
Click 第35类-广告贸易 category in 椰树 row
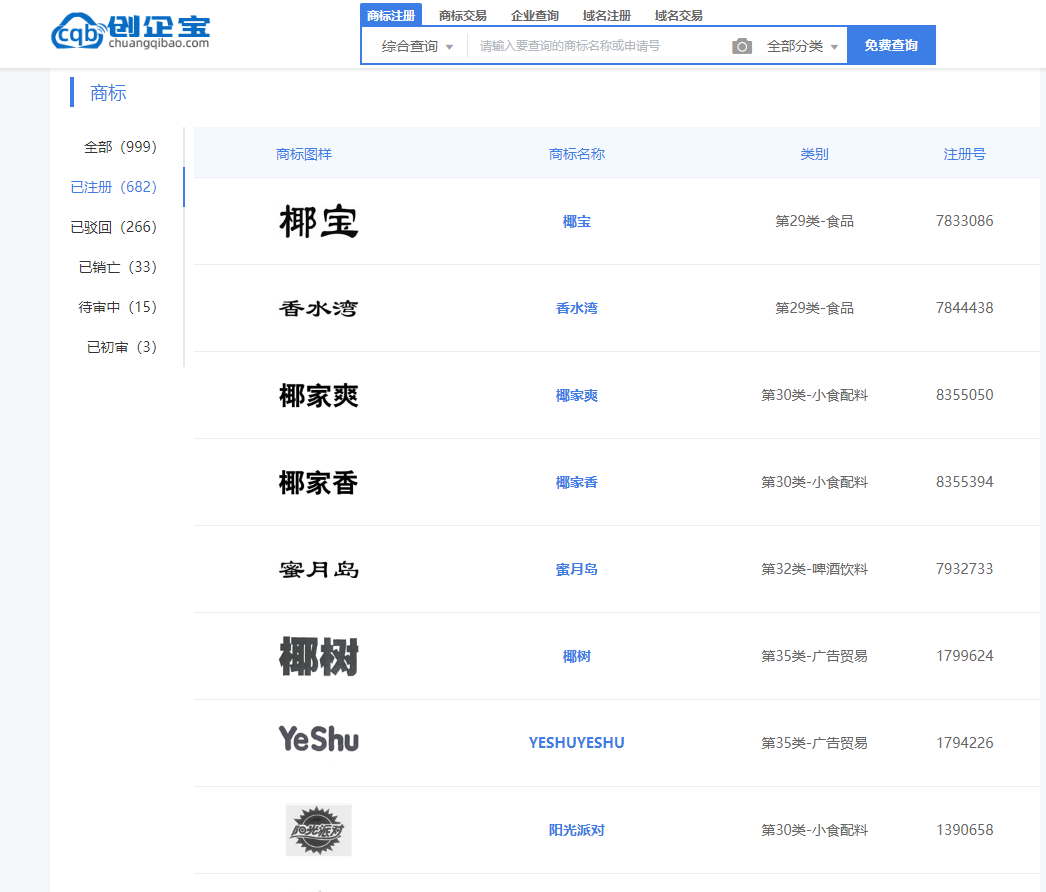pyautogui.click(x=815, y=656)
